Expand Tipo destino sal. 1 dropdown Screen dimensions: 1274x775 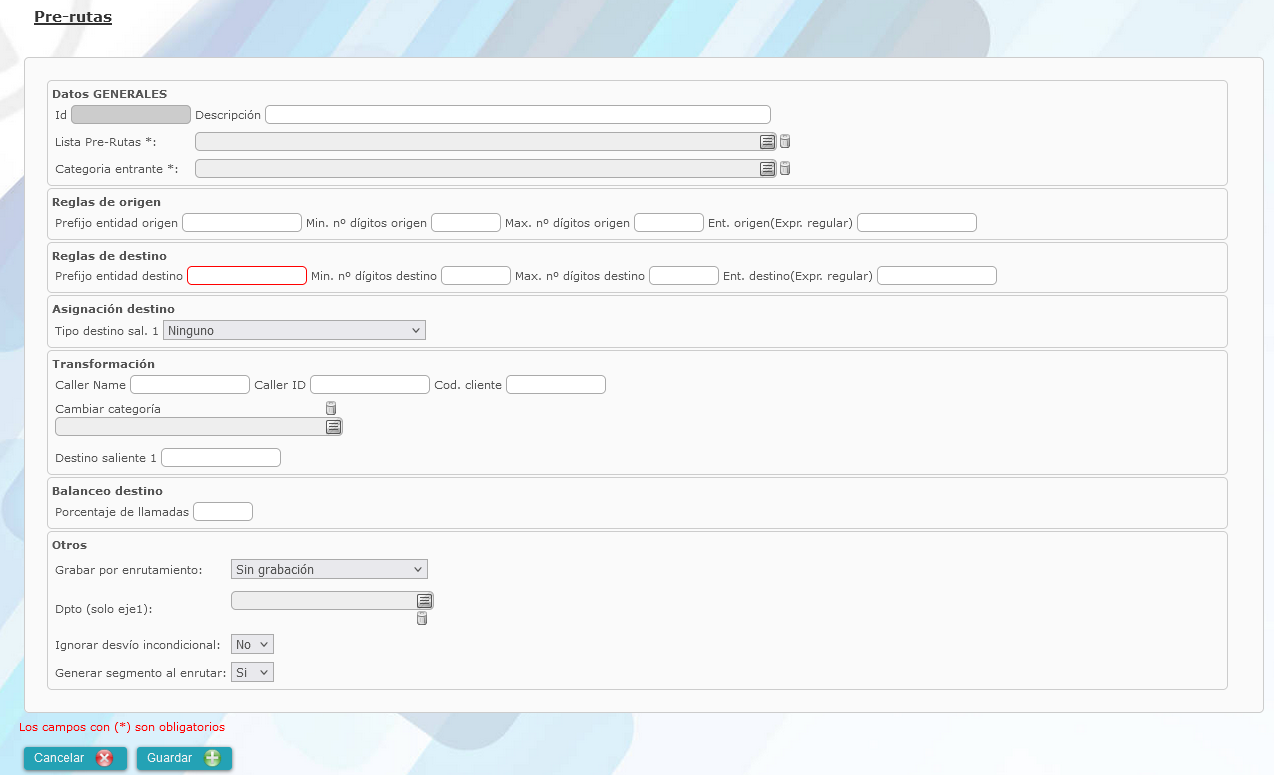294,330
